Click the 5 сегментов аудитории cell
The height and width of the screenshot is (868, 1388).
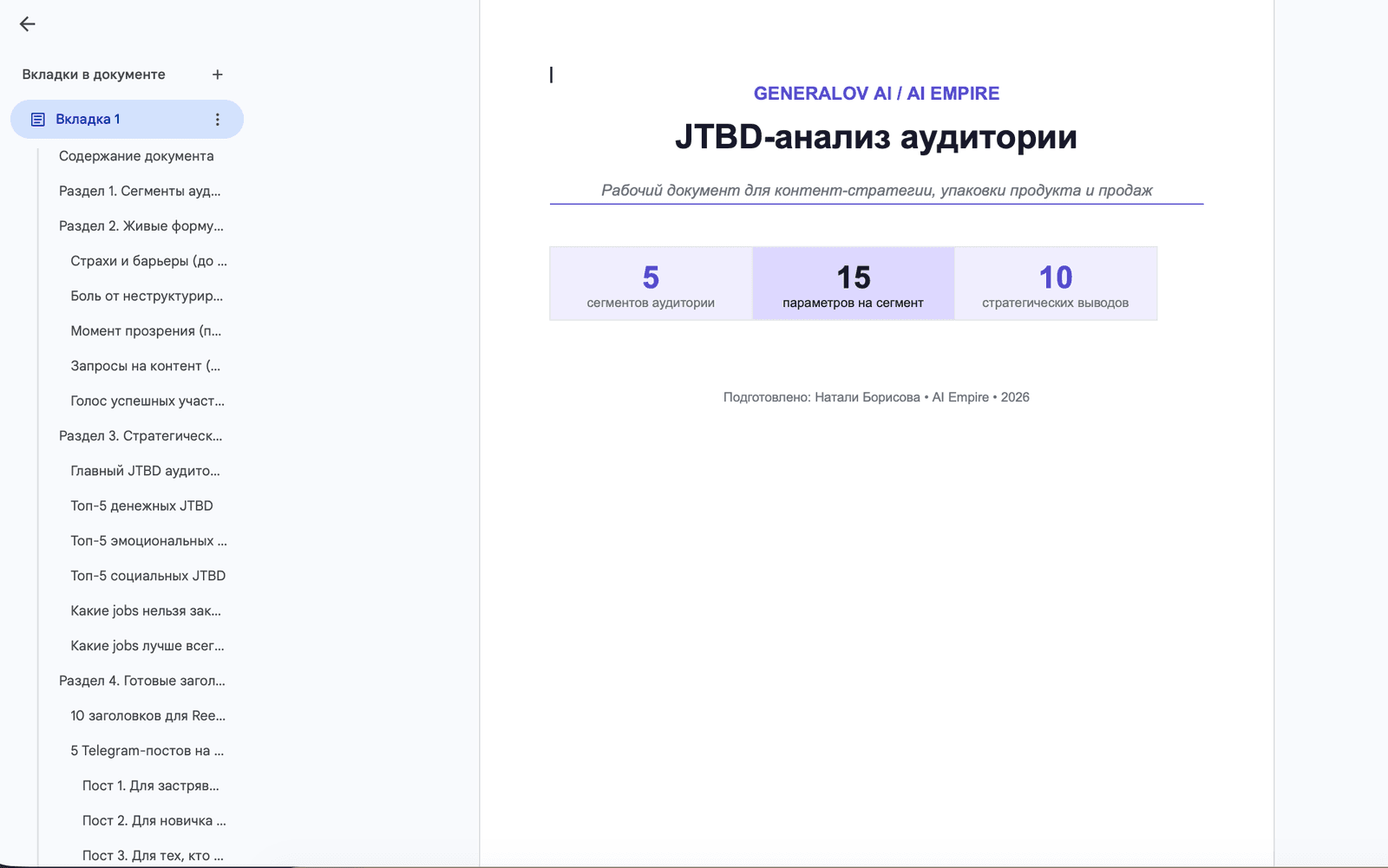coord(651,284)
